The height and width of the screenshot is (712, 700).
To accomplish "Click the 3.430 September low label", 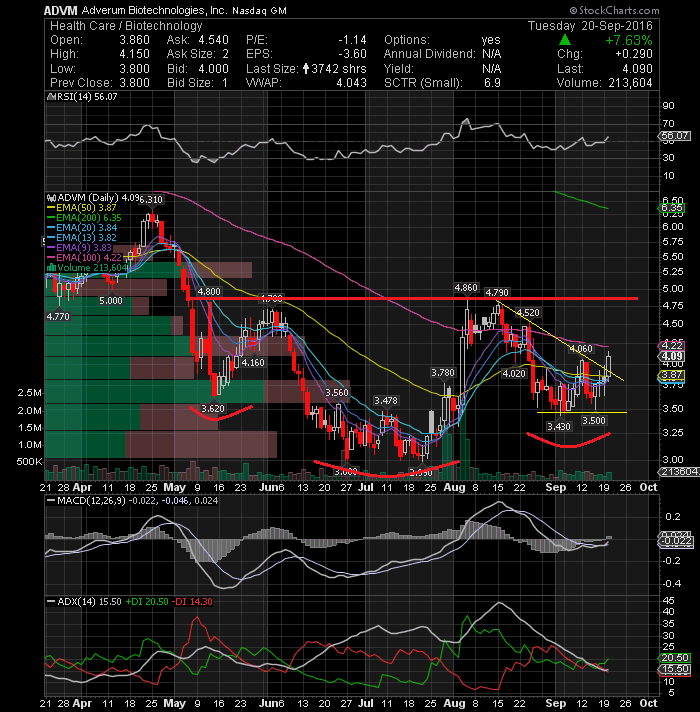I will click(559, 426).
